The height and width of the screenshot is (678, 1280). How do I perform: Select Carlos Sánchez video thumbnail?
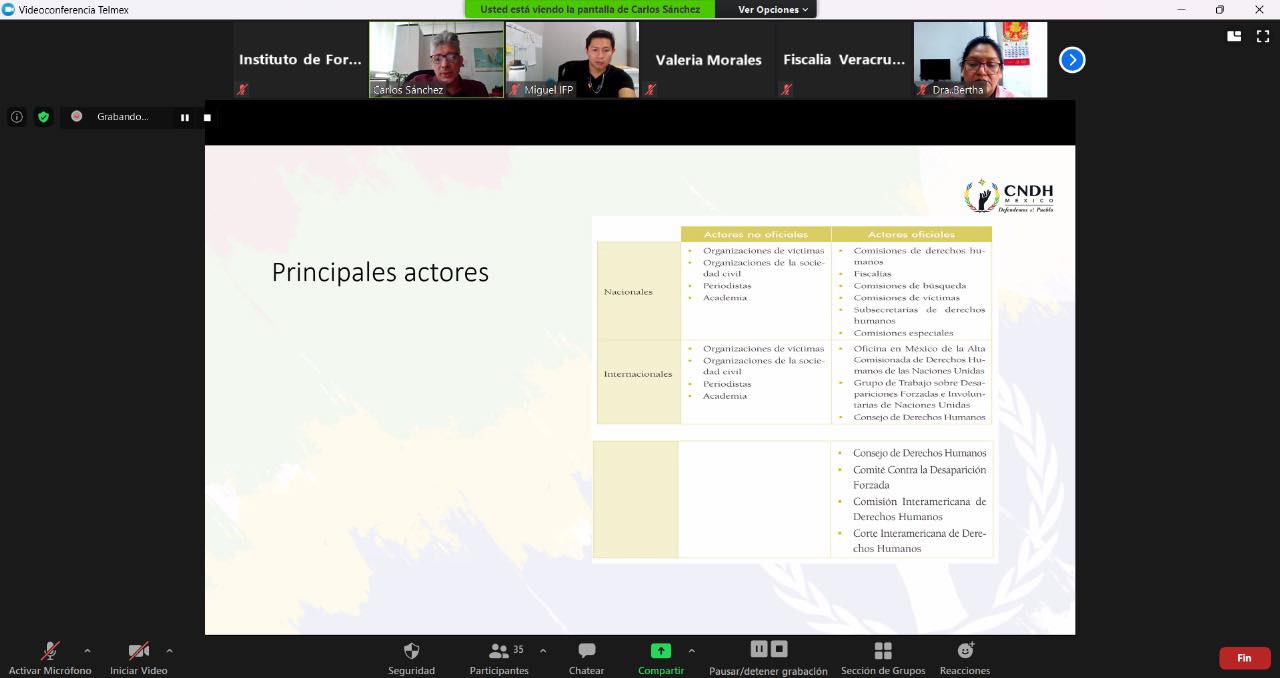(x=436, y=60)
